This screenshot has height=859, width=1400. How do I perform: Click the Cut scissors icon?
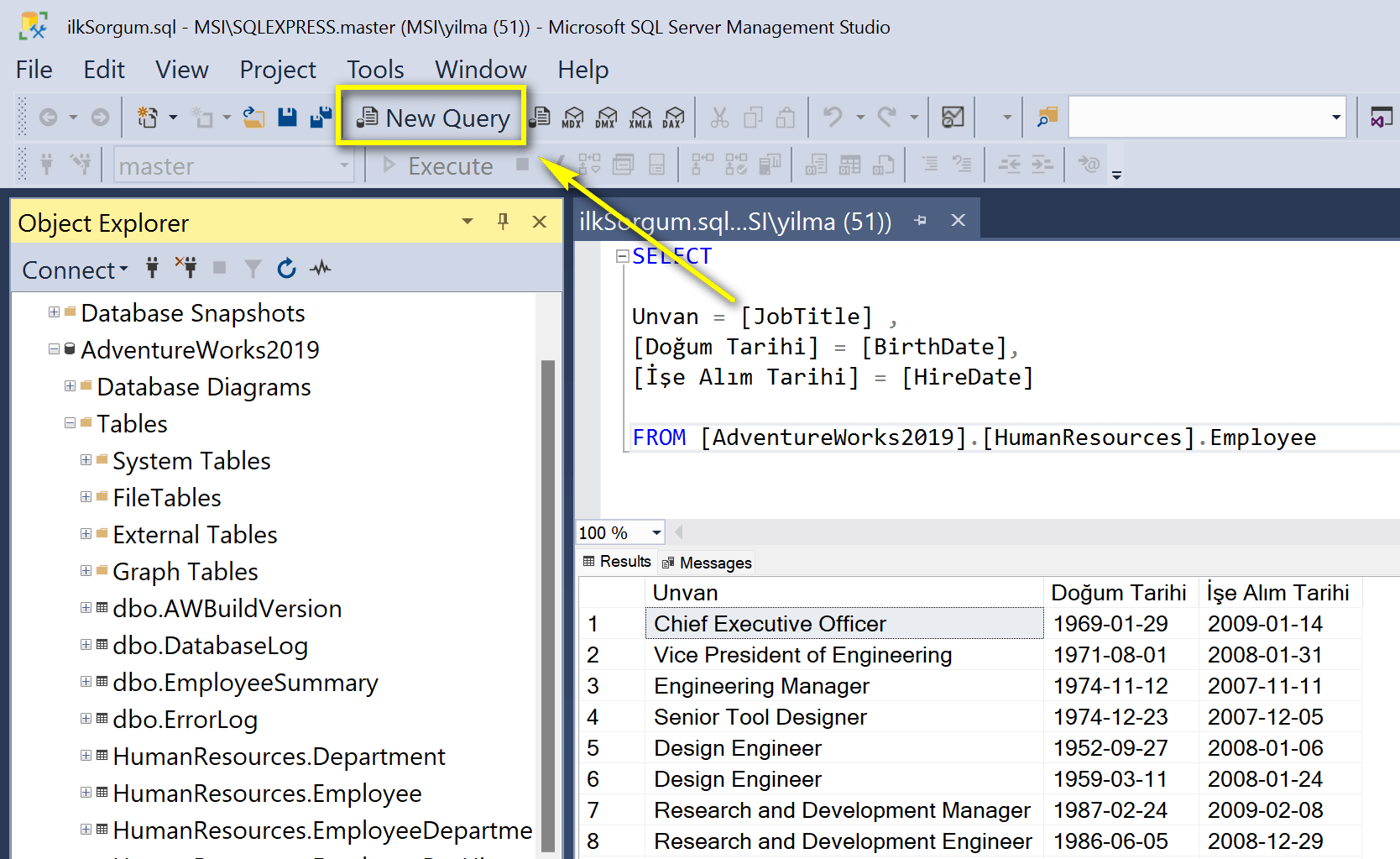point(719,117)
